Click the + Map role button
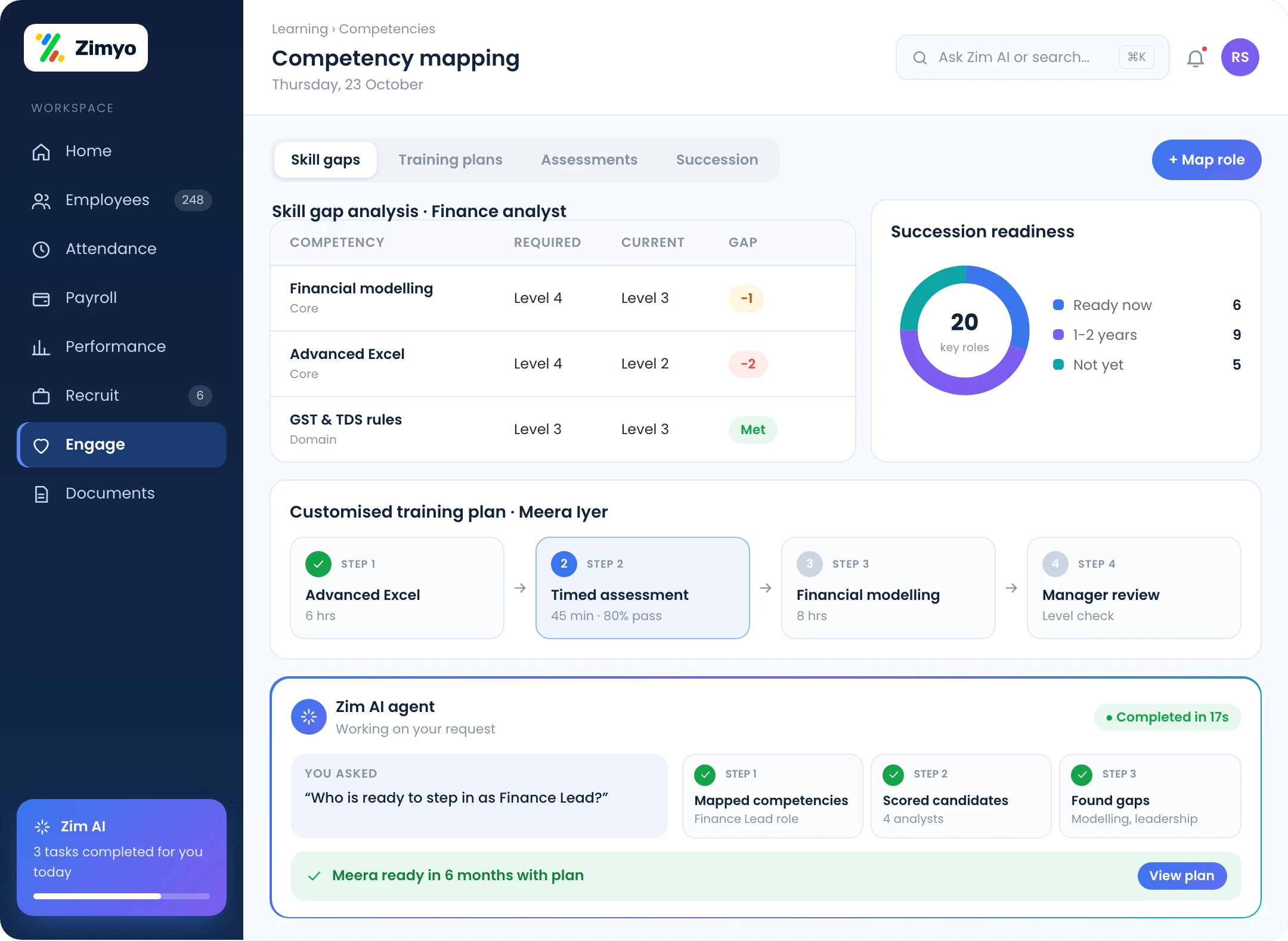The image size is (1288, 941). click(1207, 160)
